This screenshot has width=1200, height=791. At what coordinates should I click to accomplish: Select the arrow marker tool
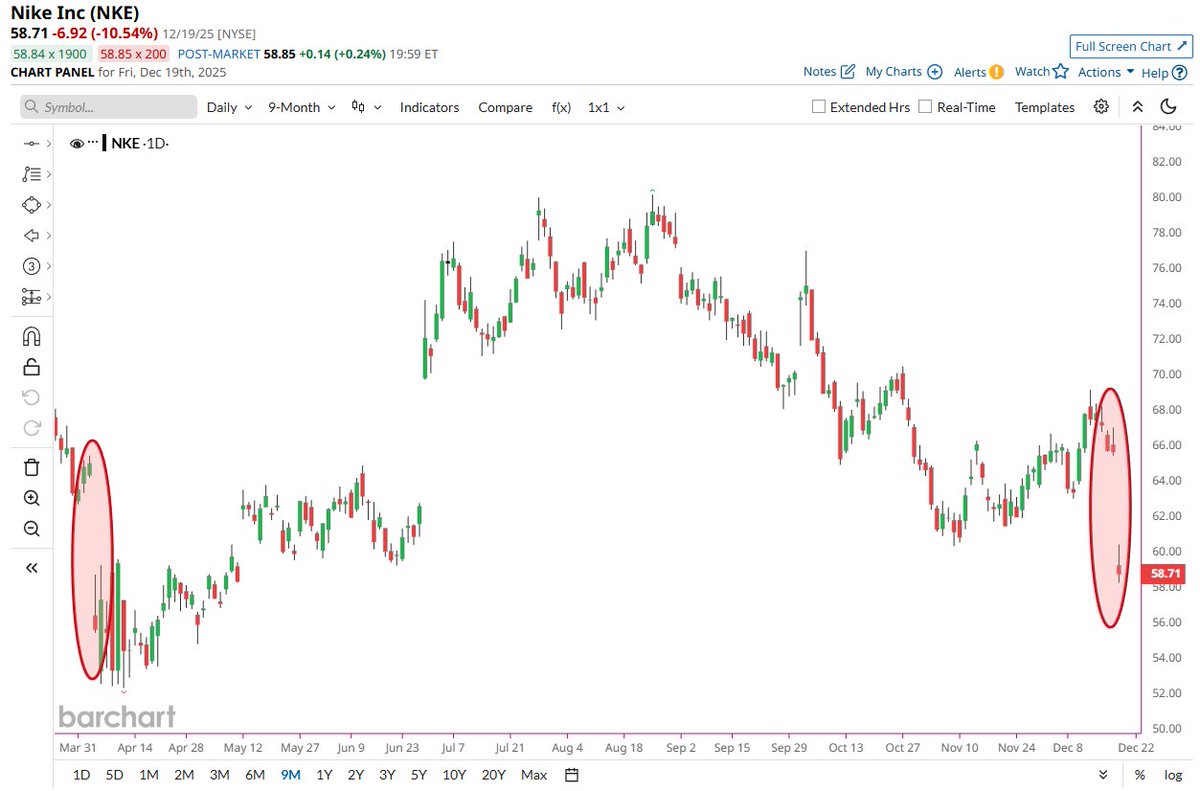[x=30, y=236]
